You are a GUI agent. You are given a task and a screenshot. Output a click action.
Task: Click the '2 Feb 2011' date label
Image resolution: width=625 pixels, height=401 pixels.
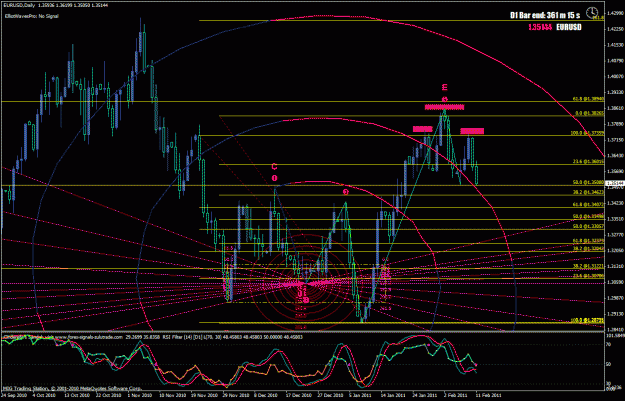[456, 395]
